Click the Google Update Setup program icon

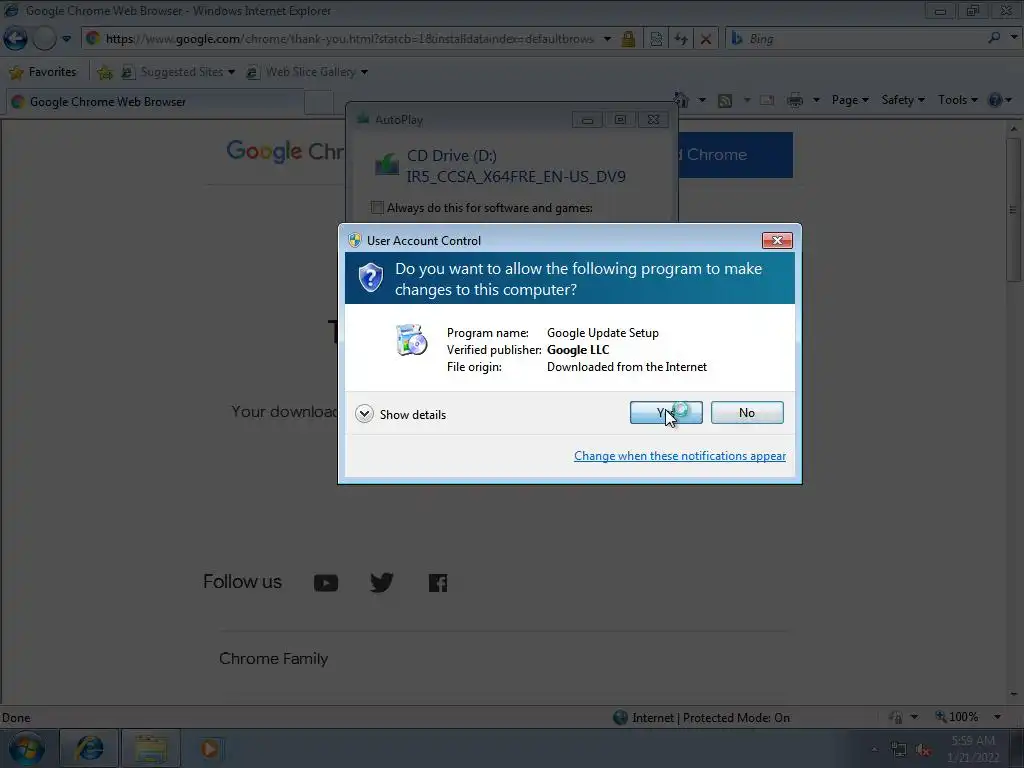411,340
